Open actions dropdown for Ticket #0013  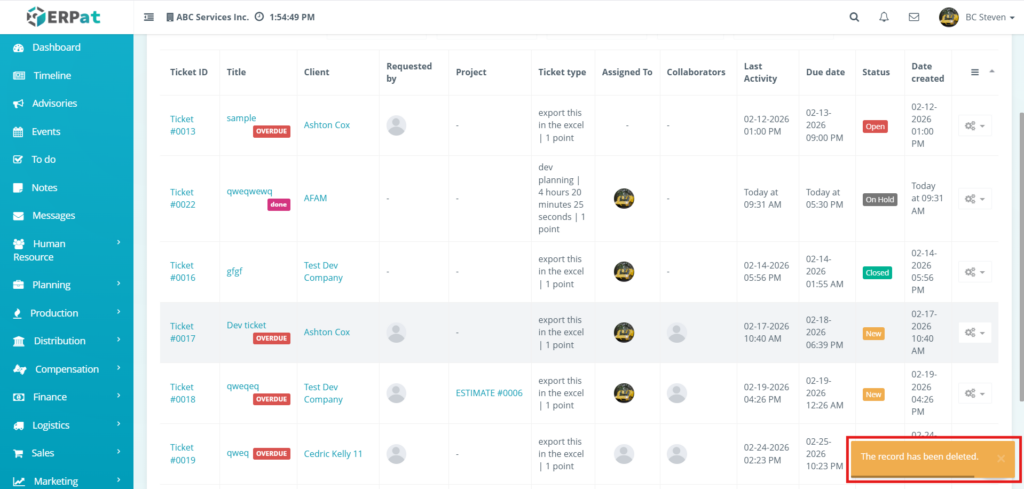[975, 126]
